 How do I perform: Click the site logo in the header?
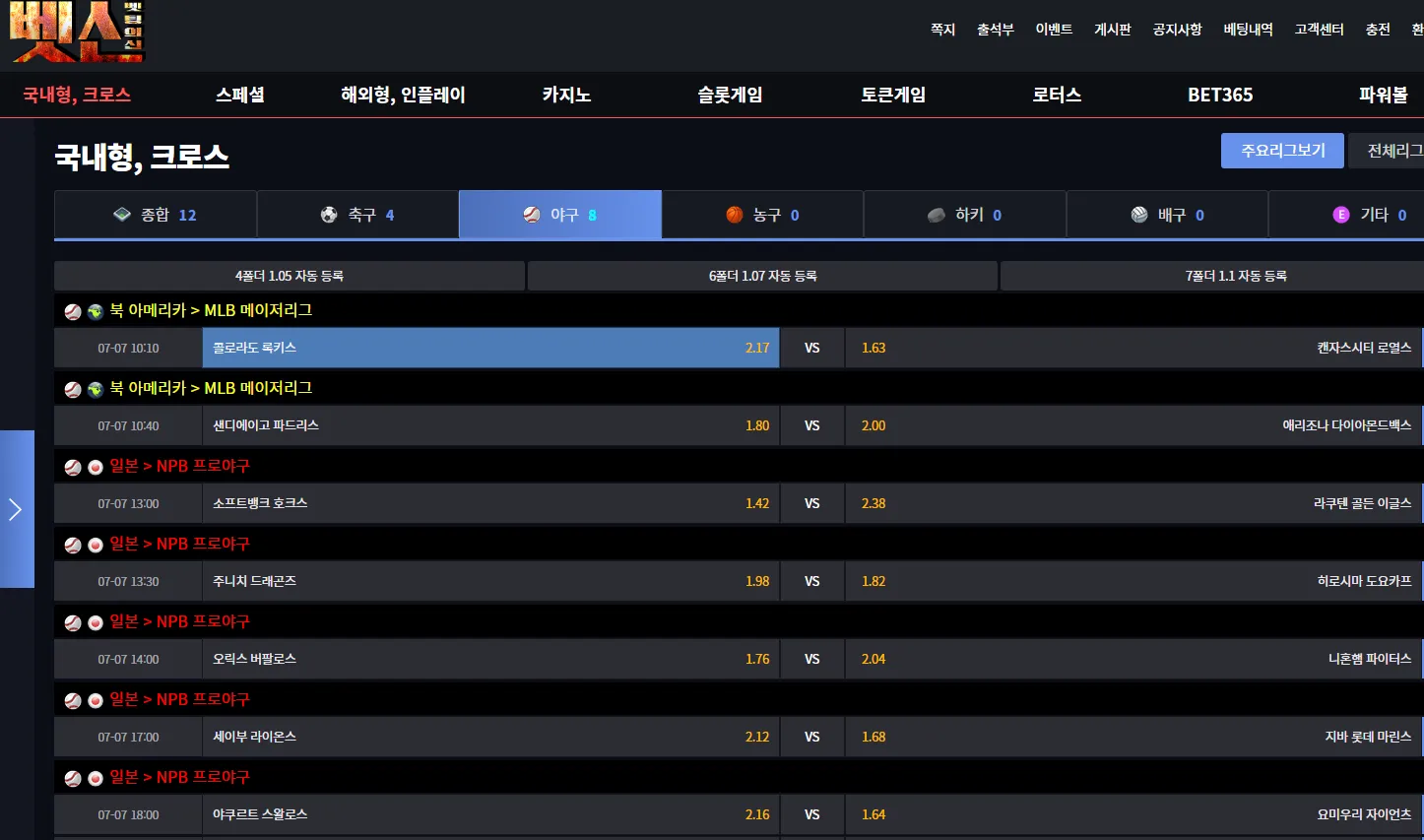78,32
